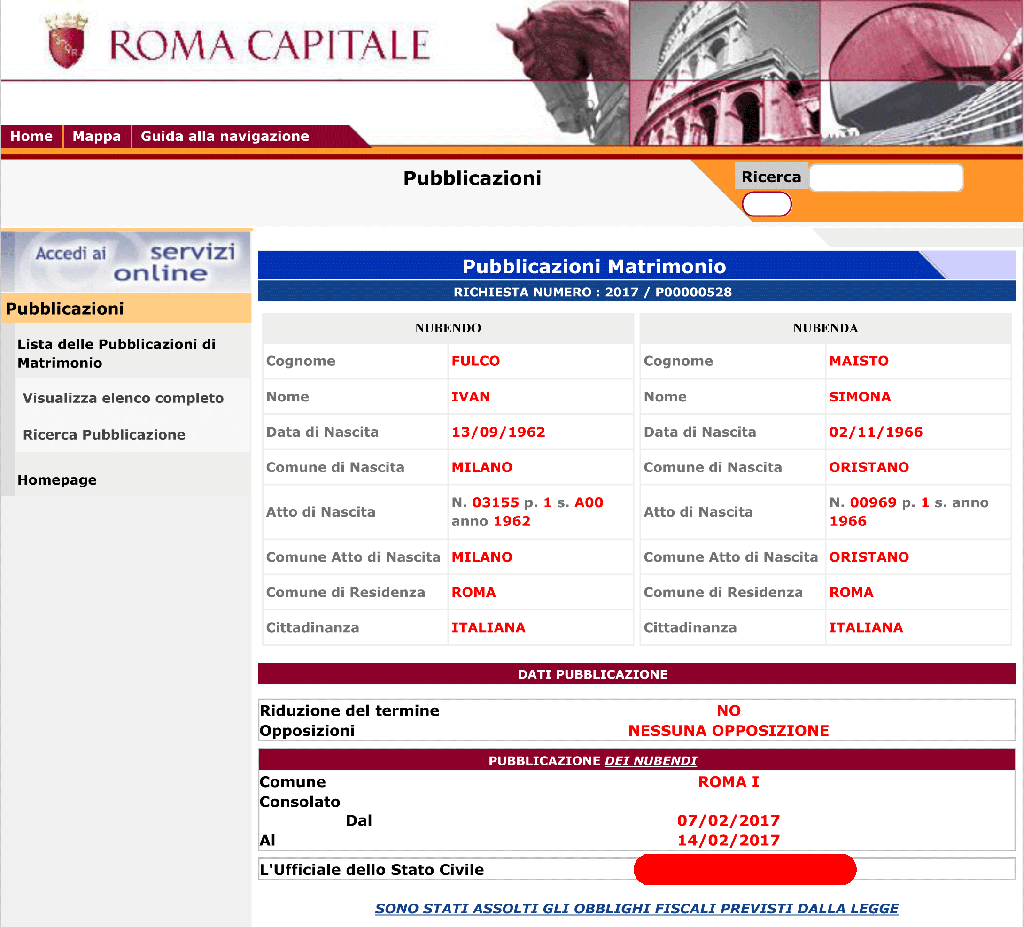Click the request number 2017 / P00000528

tap(668, 292)
